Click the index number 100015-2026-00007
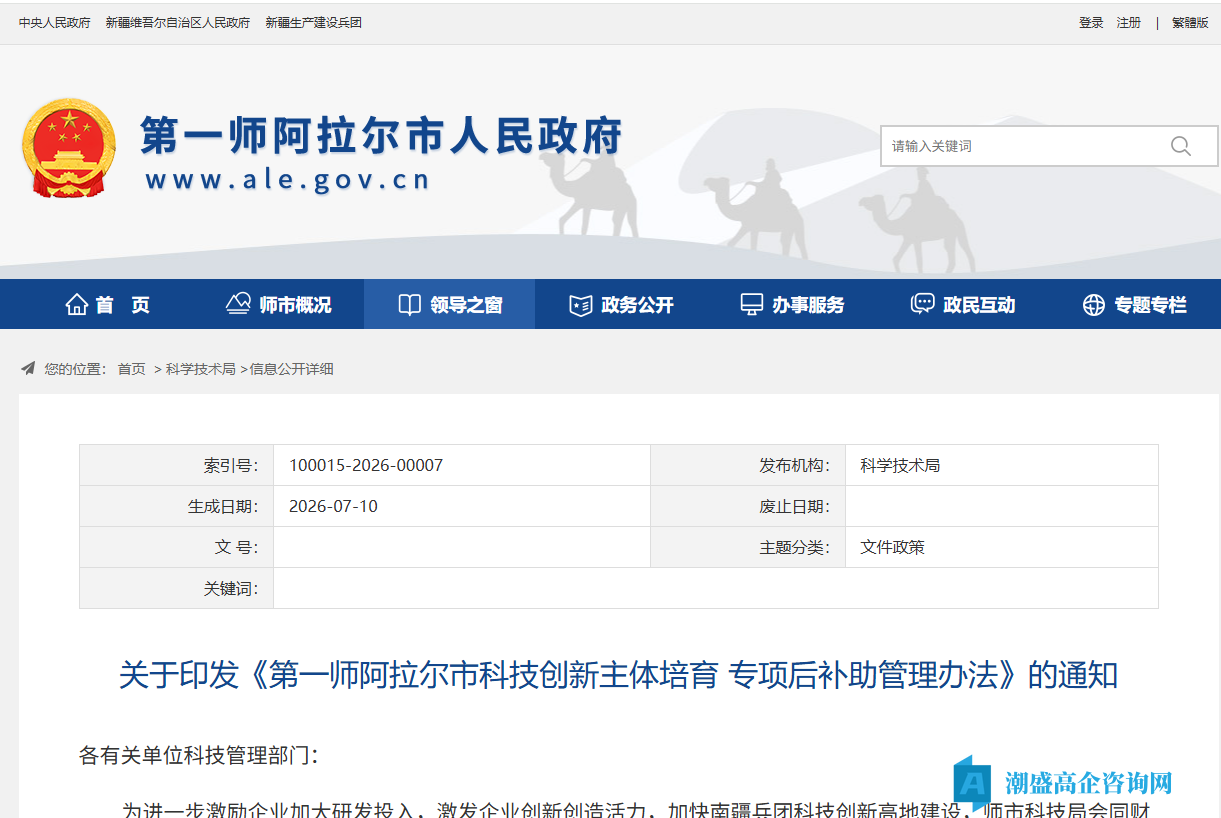Screen dimensions: 1221x818 pos(366,465)
